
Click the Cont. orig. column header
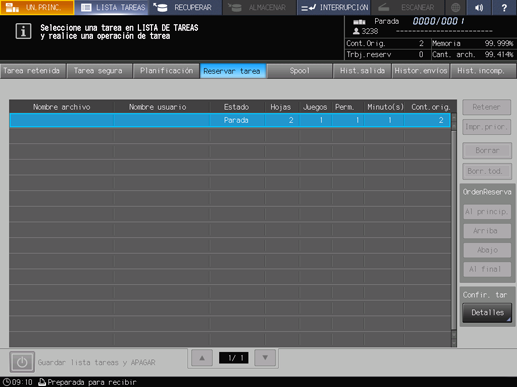coord(430,107)
